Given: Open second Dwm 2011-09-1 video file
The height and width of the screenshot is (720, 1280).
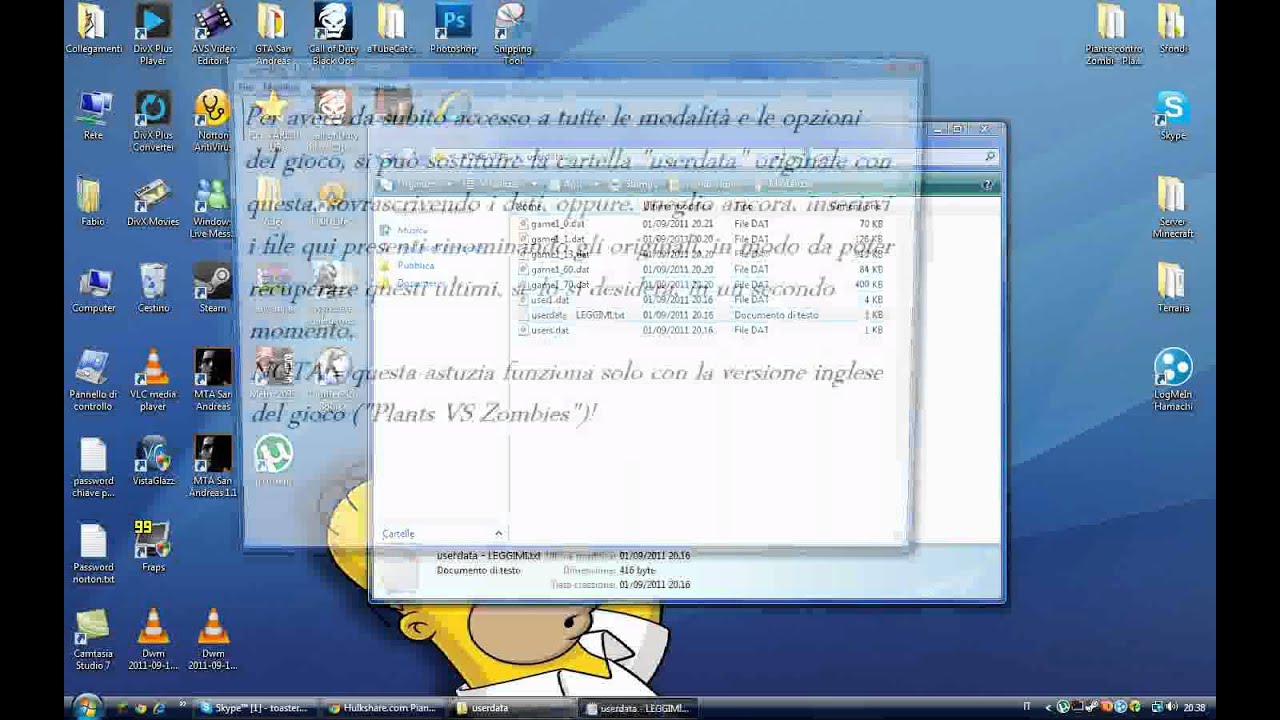Looking at the screenshot, I should tap(213, 640).
